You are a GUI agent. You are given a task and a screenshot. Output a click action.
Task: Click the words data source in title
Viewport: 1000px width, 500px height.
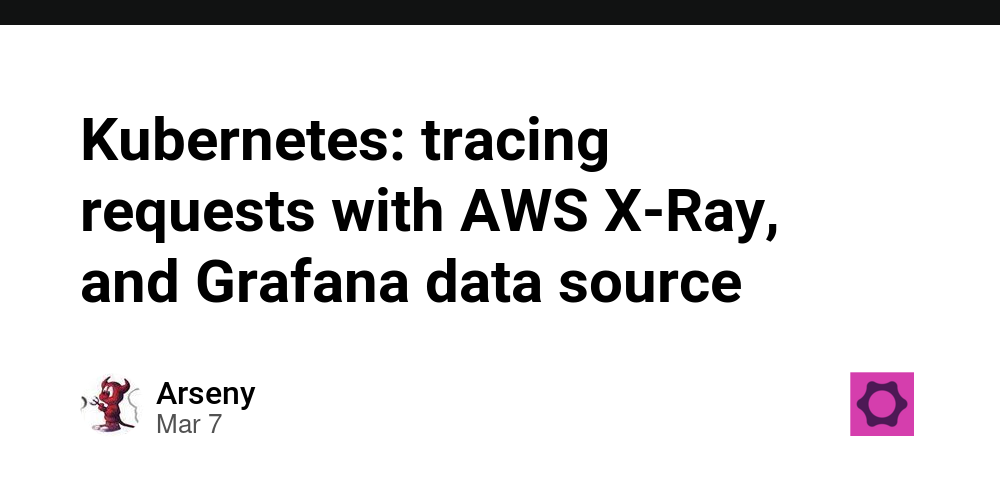tap(584, 282)
